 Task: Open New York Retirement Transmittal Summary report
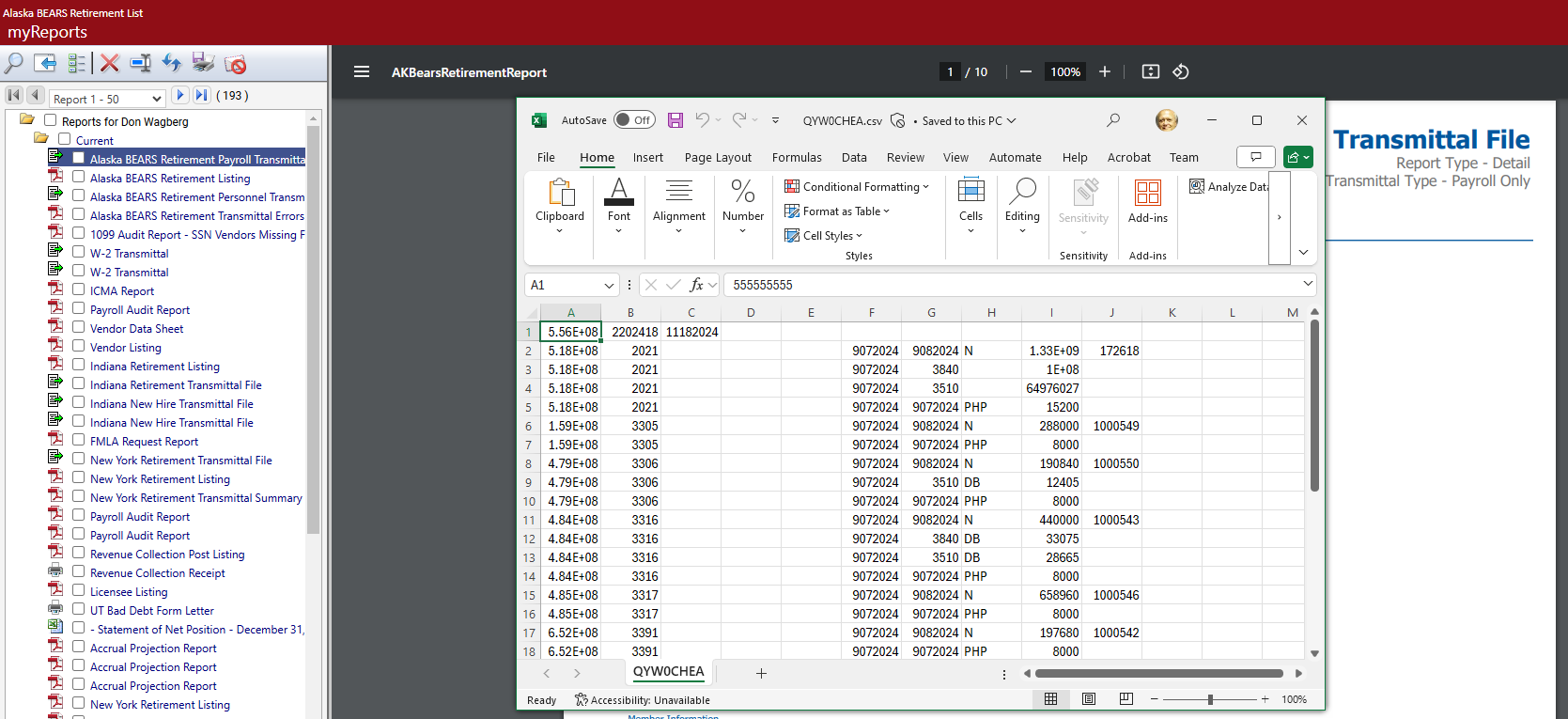[x=196, y=497]
